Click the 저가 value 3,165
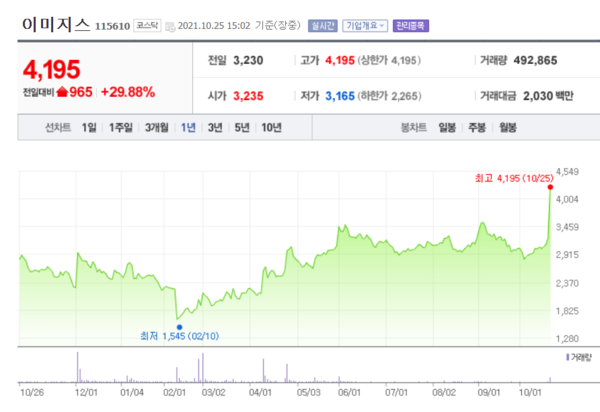The width and height of the screenshot is (600, 412). [x=340, y=96]
